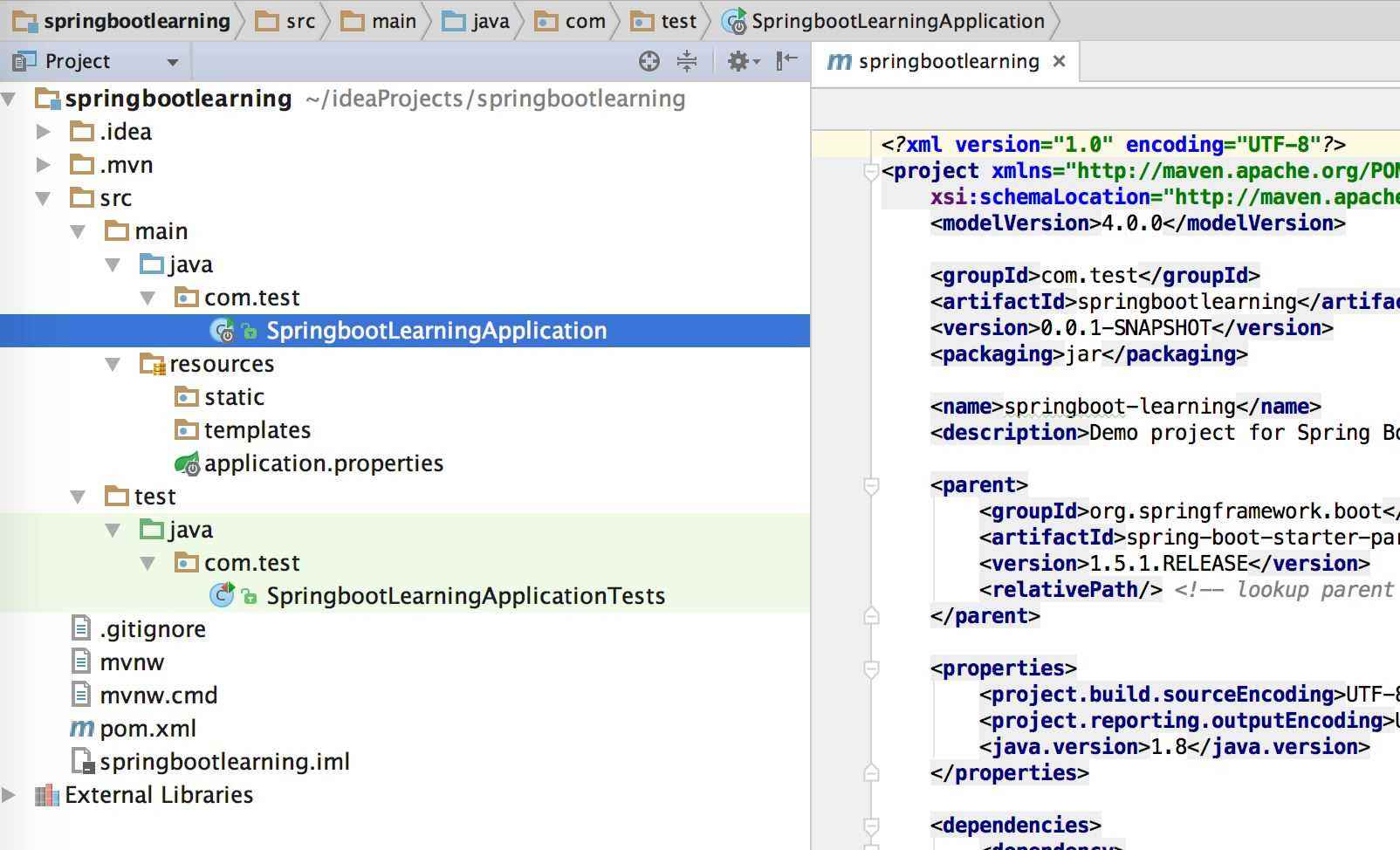Screen dimensions: 1400x850
Task: Click the main folder icon
Action: pyautogui.click(x=117, y=231)
